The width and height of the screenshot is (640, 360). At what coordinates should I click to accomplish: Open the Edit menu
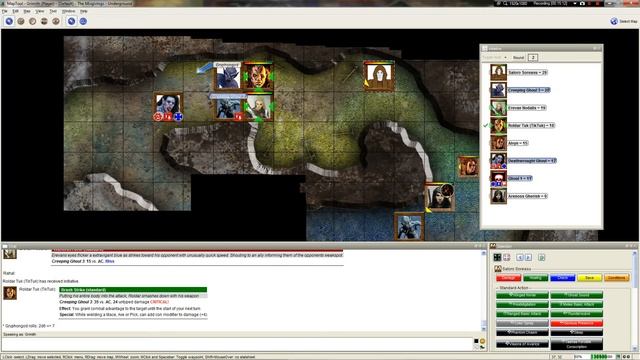[x=16, y=11]
